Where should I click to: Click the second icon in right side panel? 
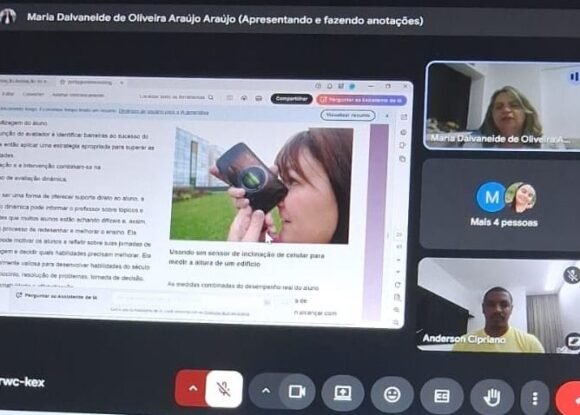403,132
